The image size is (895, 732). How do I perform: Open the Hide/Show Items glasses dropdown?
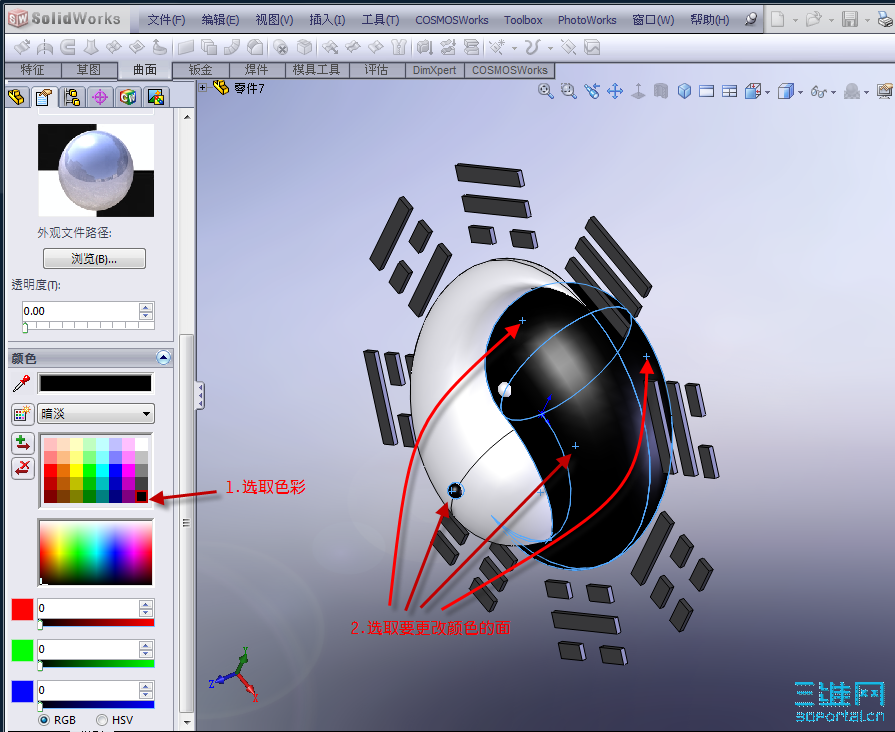coord(834,92)
